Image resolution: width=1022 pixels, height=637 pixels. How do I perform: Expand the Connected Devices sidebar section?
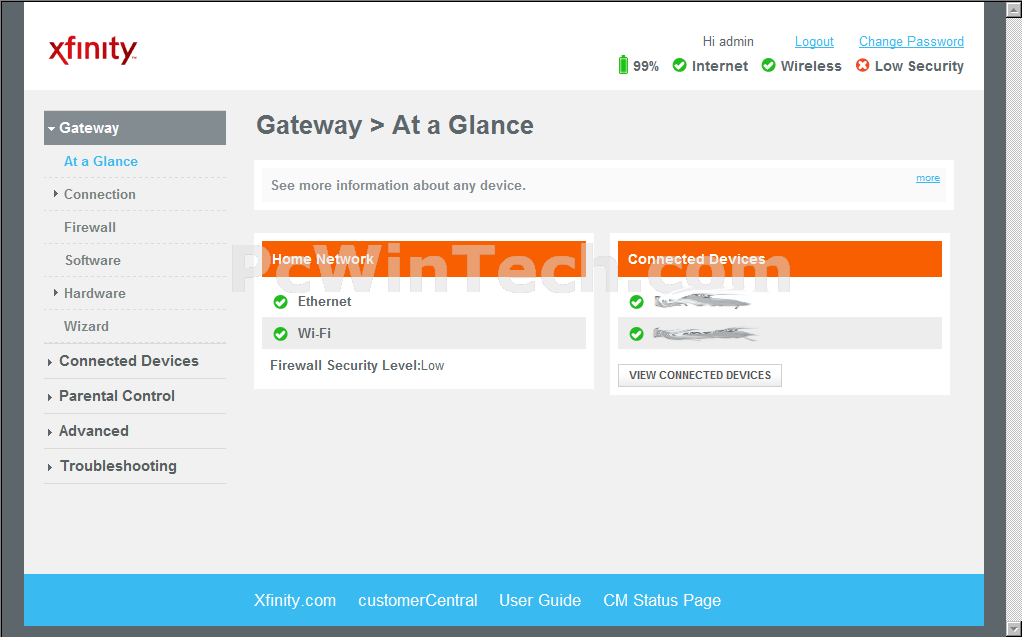coord(128,361)
